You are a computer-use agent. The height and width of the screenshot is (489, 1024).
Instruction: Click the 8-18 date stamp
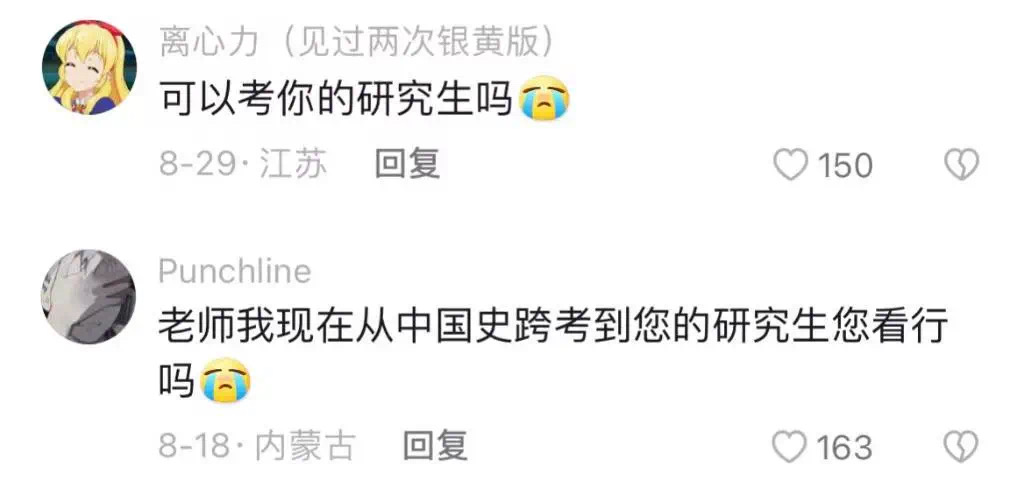[195, 447]
